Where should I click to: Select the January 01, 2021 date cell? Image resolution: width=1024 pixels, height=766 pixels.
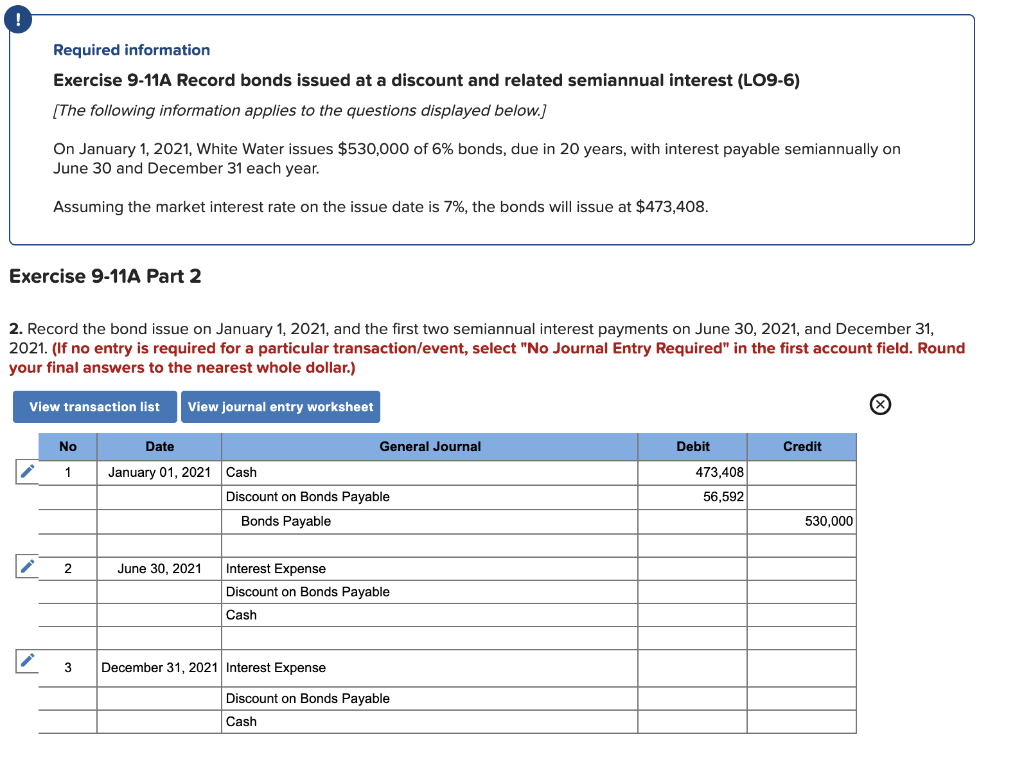tap(159, 472)
